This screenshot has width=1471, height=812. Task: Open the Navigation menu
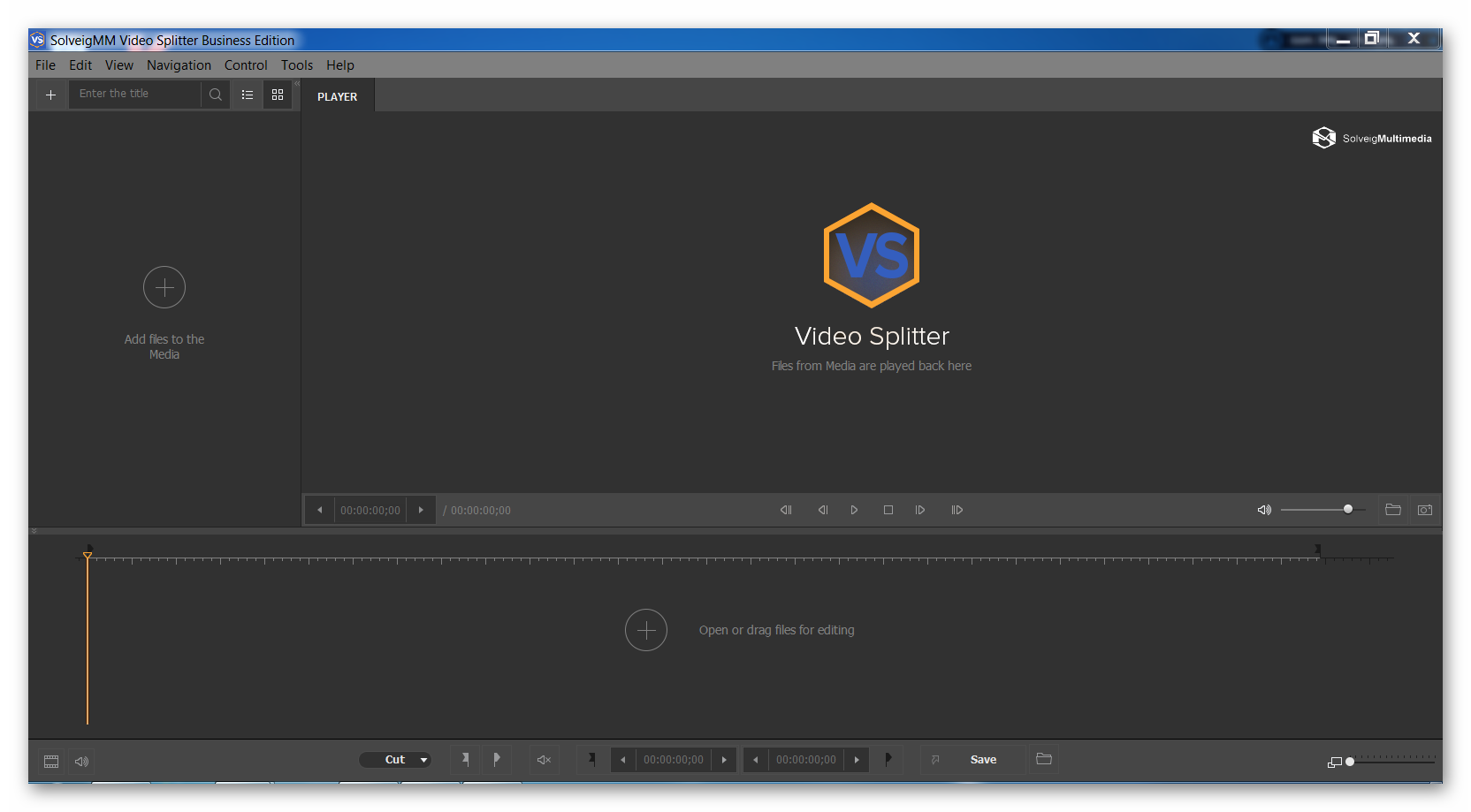[179, 65]
